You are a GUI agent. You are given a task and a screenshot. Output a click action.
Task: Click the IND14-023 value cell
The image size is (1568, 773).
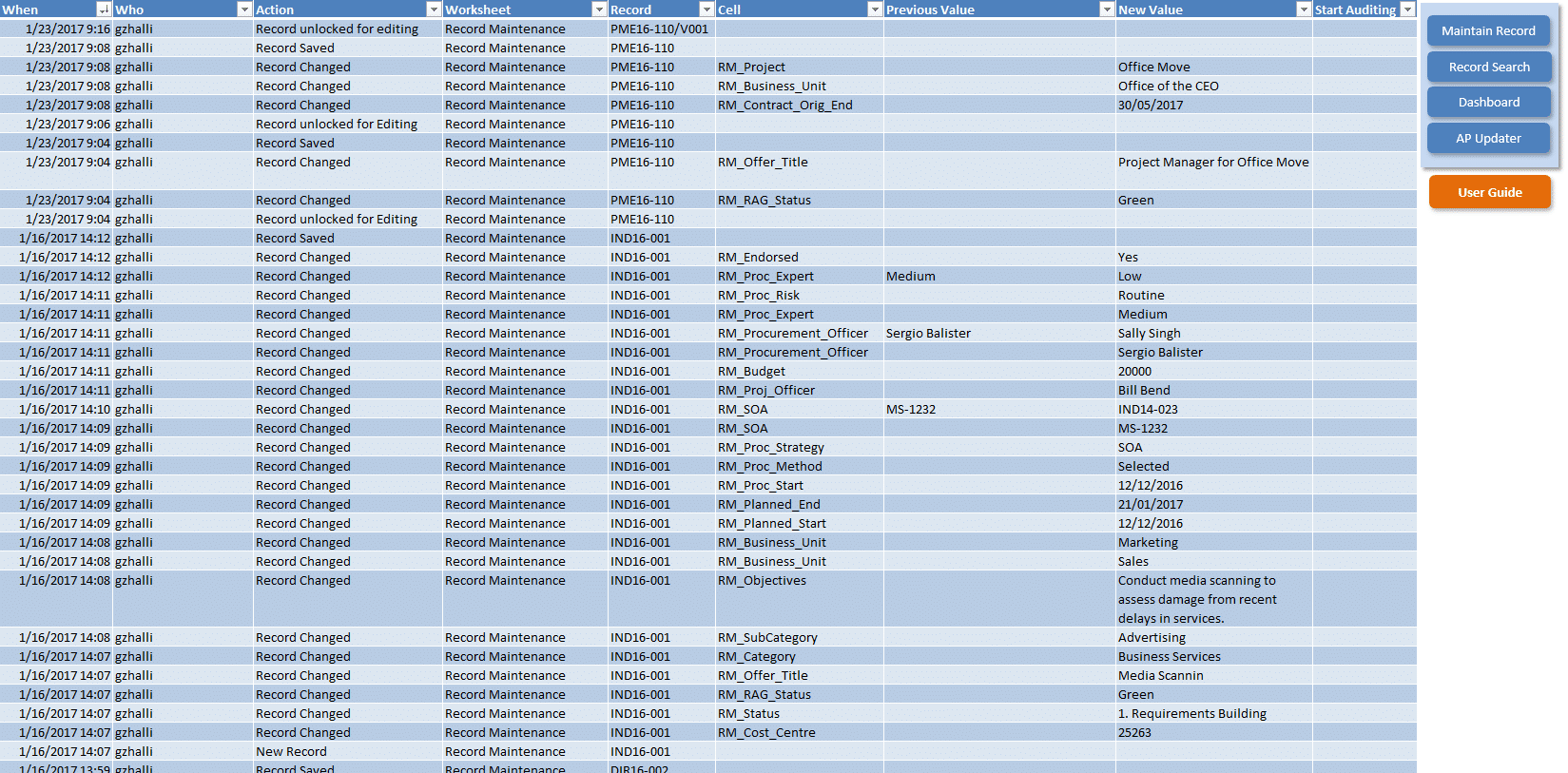click(1214, 409)
